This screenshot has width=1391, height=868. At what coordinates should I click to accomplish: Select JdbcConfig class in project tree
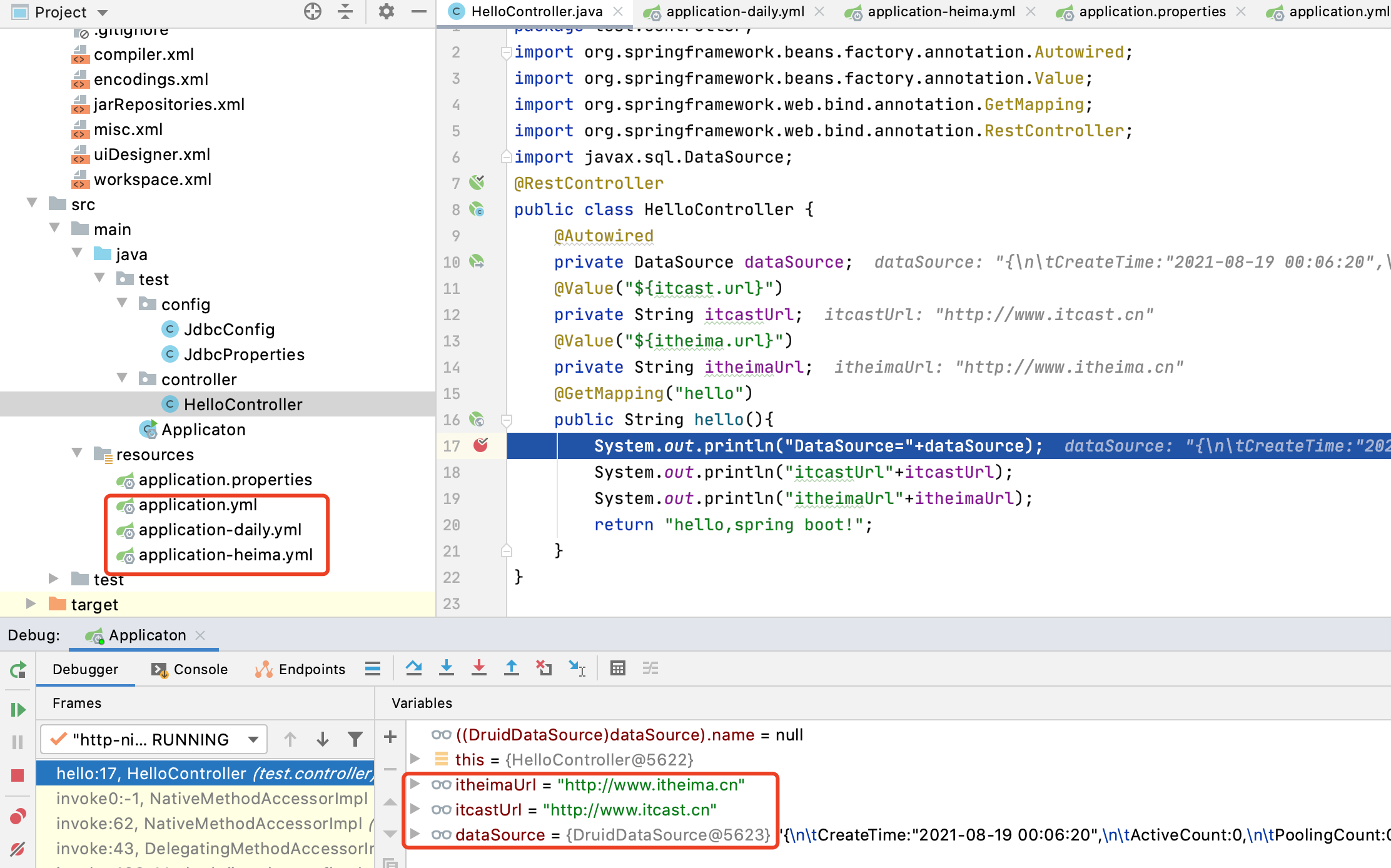pos(229,330)
